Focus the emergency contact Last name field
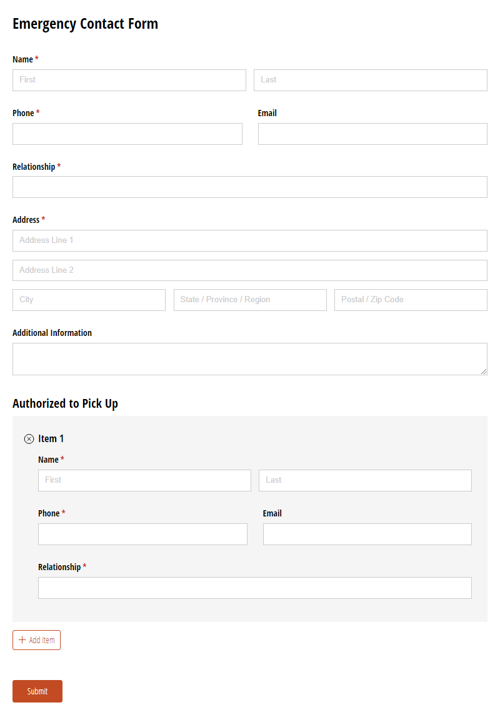 (x=371, y=80)
